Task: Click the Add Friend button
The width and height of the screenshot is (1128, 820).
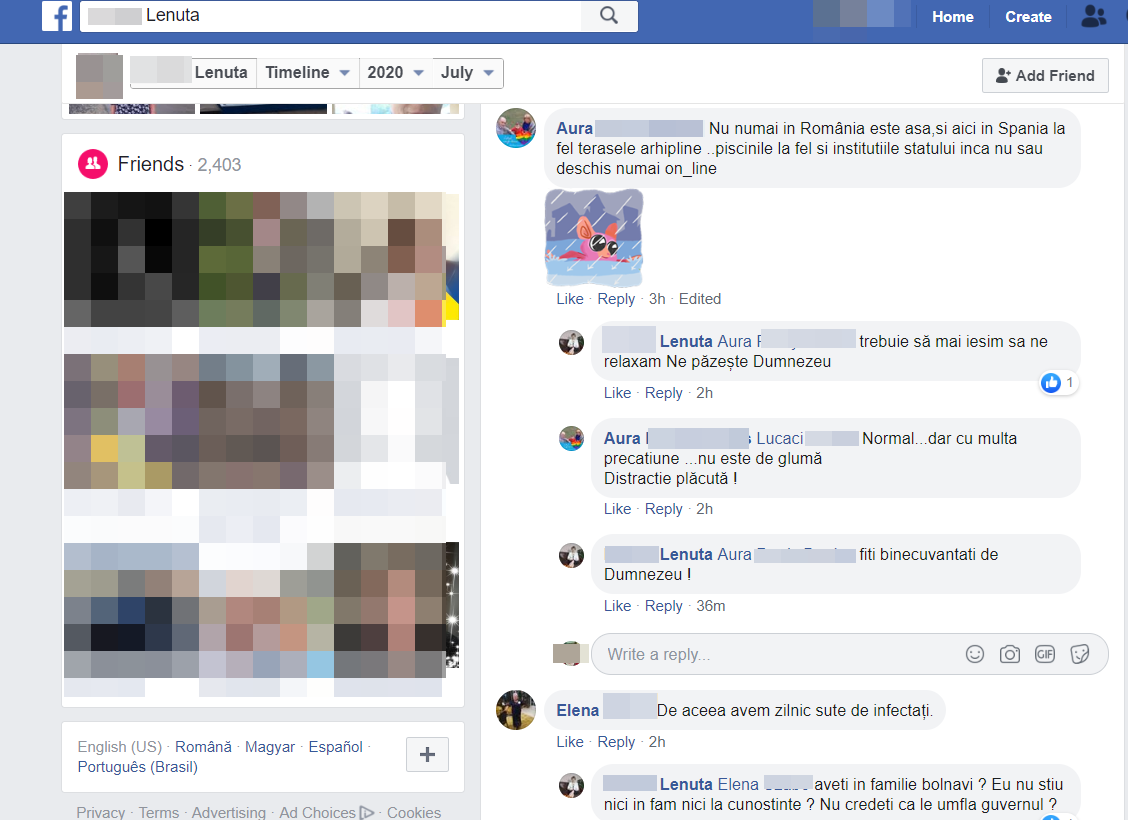Action: tap(1045, 76)
